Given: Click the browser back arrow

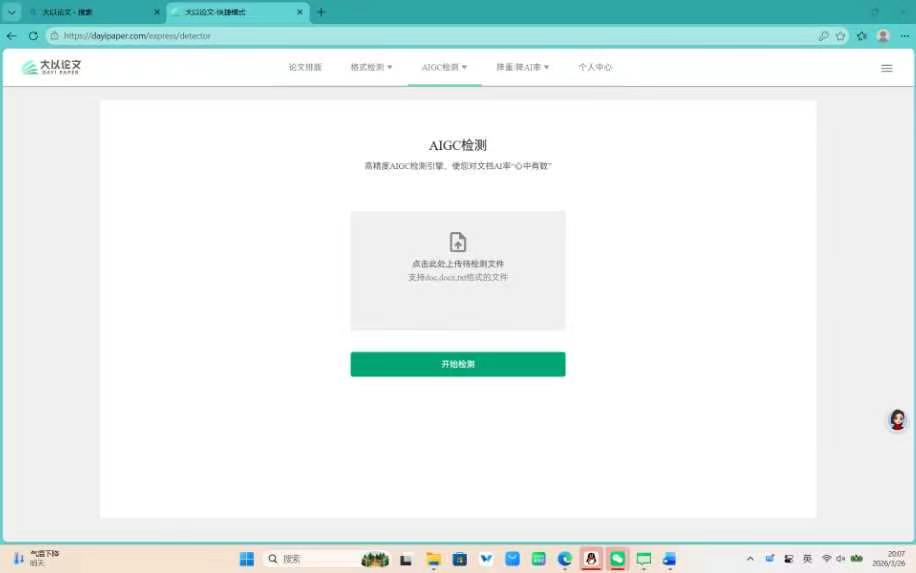Looking at the screenshot, I should [12, 35].
